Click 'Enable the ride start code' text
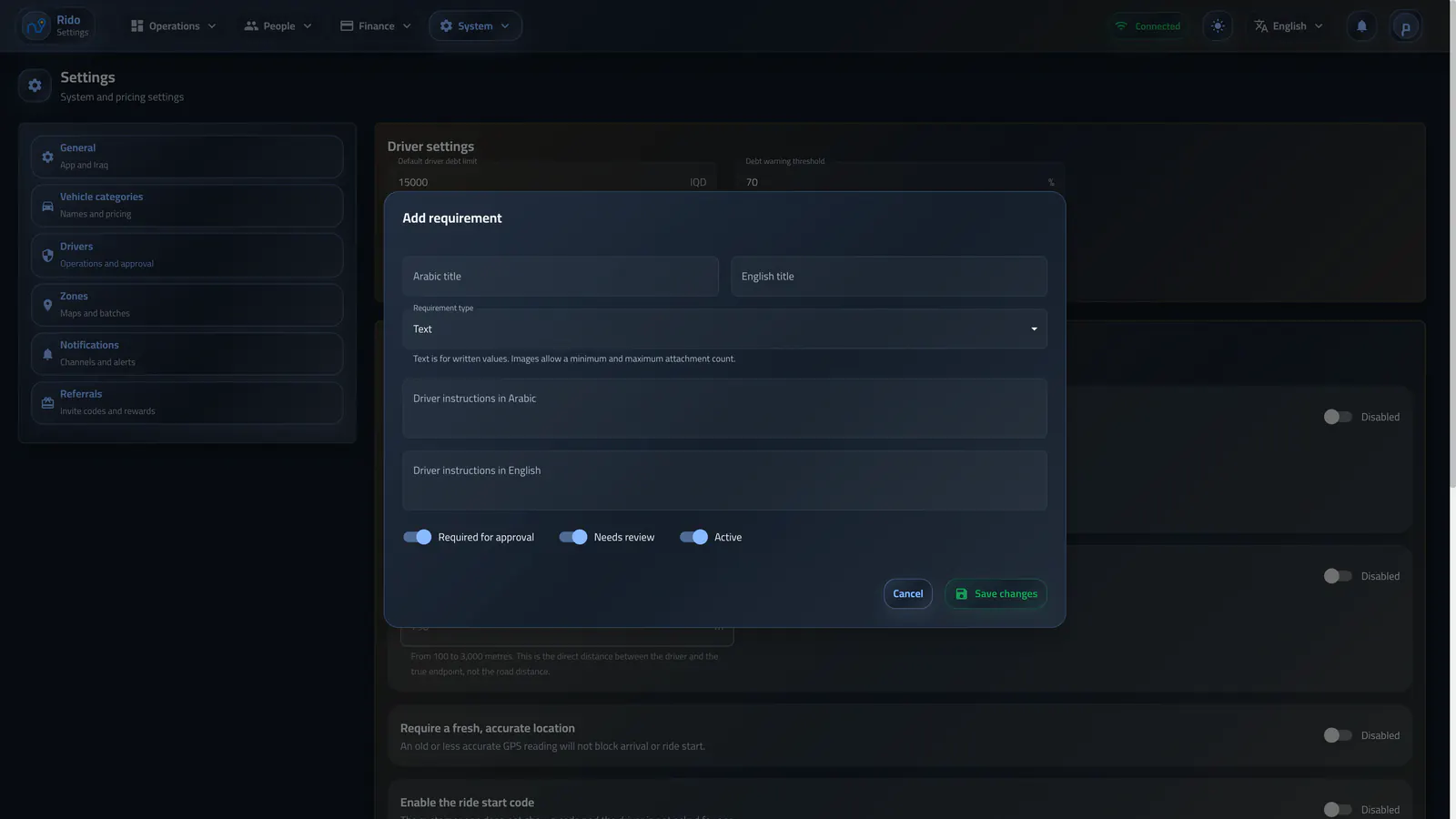This screenshot has width=1456, height=819. coord(467,803)
